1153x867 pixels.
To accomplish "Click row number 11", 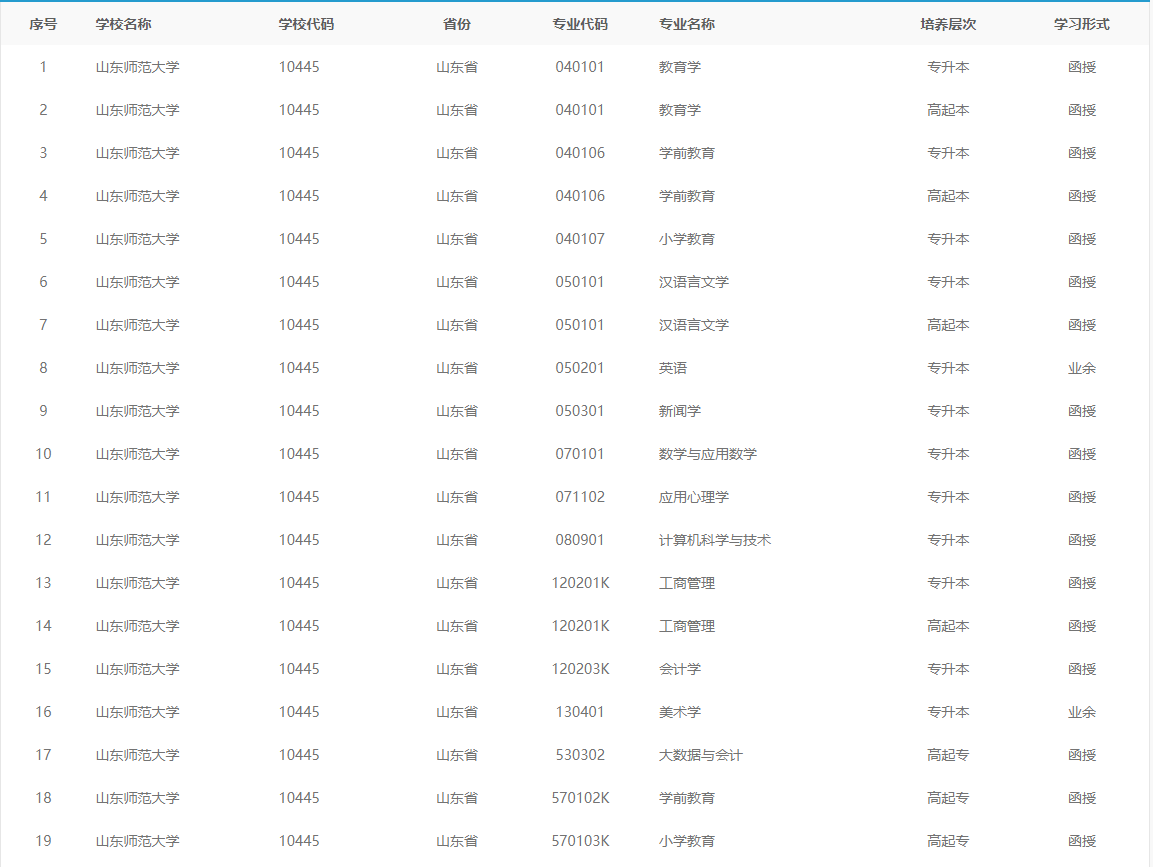I will 43,497.
